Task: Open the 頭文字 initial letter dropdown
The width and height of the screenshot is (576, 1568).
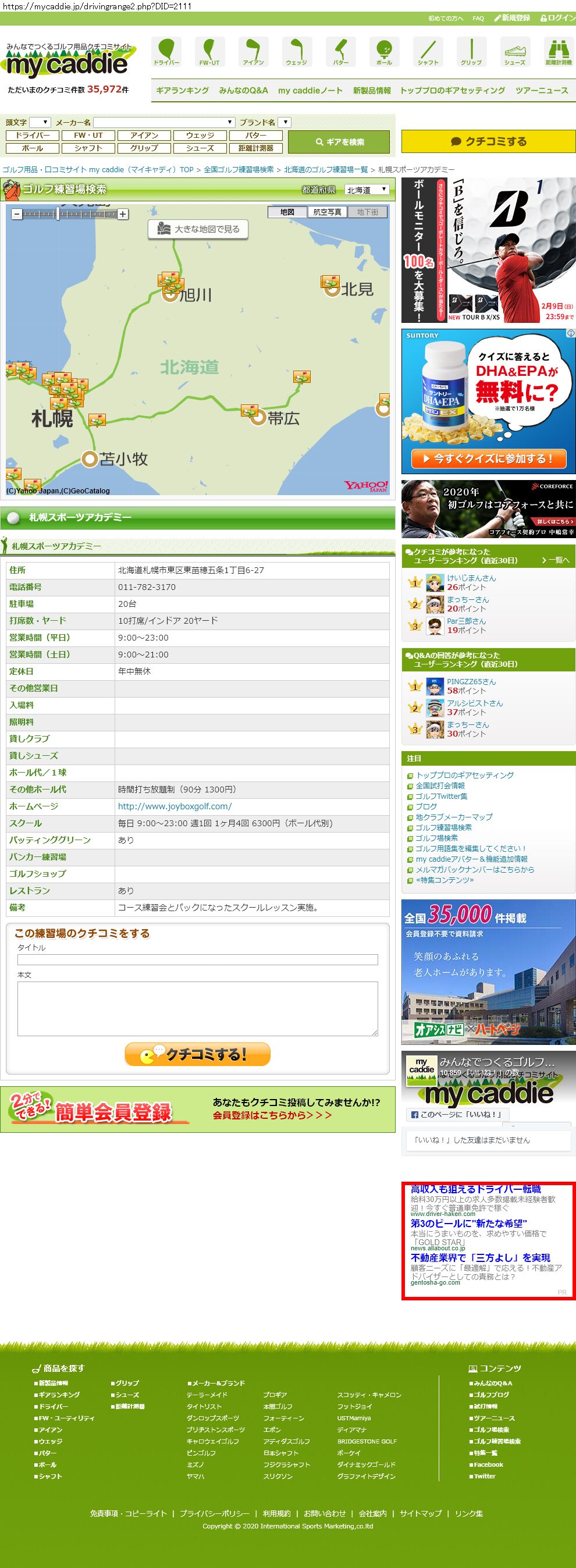Action: pyautogui.click(x=40, y=122)
